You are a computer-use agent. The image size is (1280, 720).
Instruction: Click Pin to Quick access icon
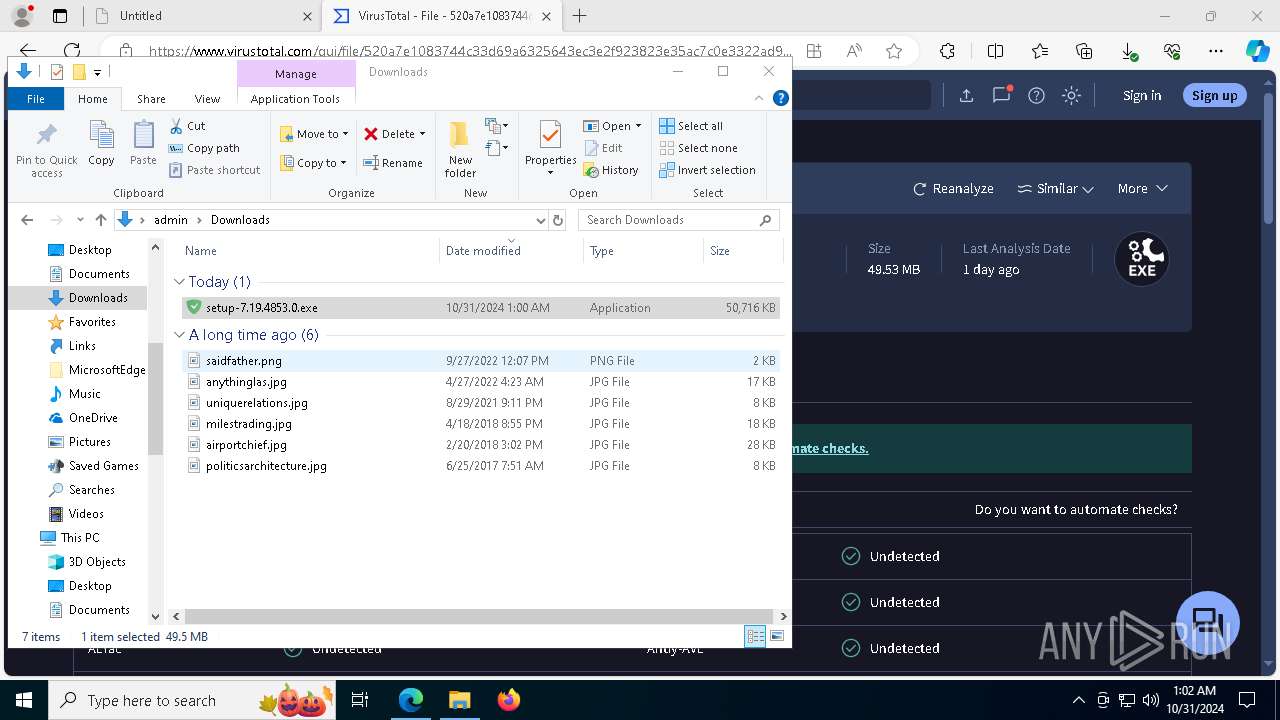(46, 150)
